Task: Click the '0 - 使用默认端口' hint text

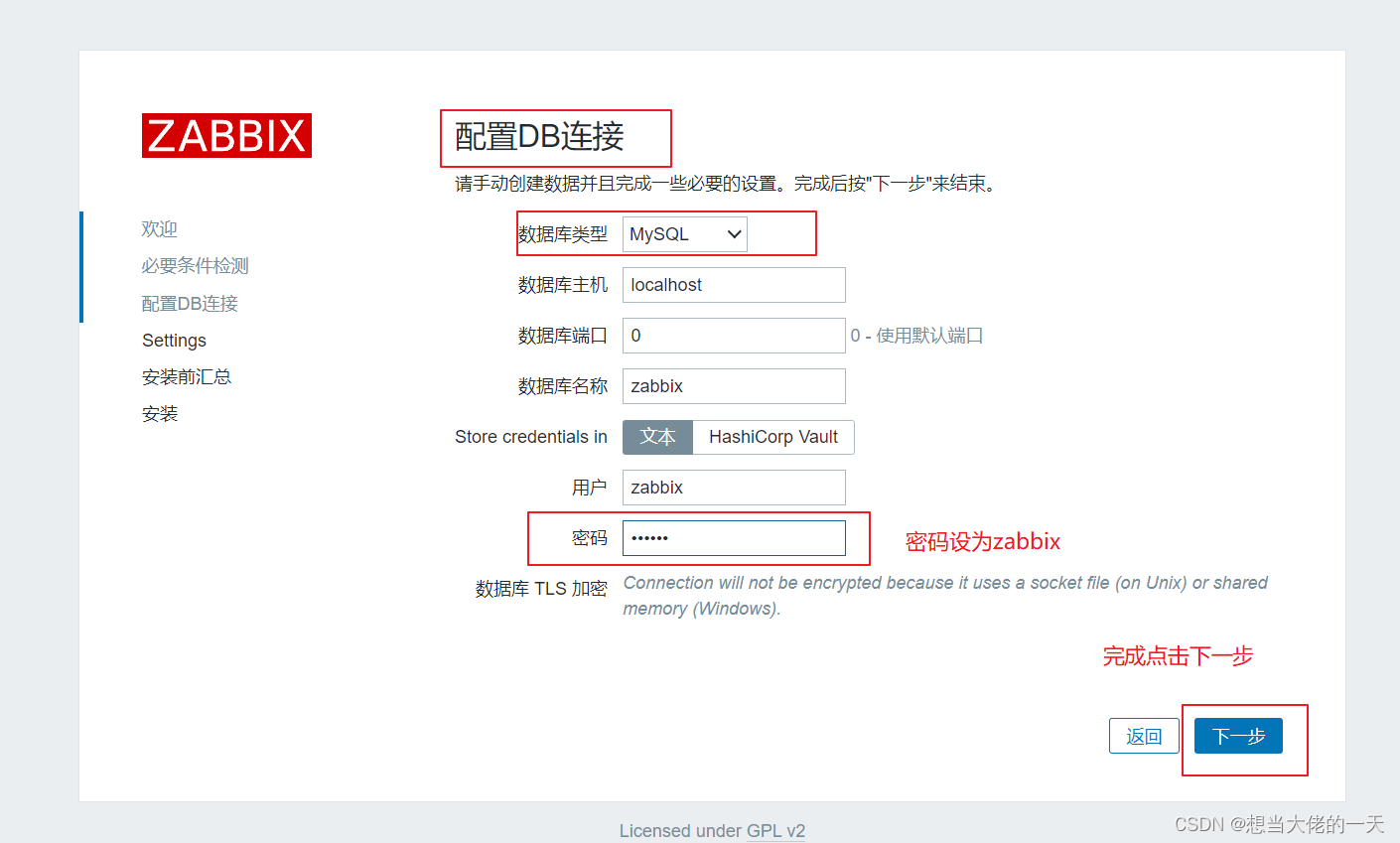Action: [916, 336]
